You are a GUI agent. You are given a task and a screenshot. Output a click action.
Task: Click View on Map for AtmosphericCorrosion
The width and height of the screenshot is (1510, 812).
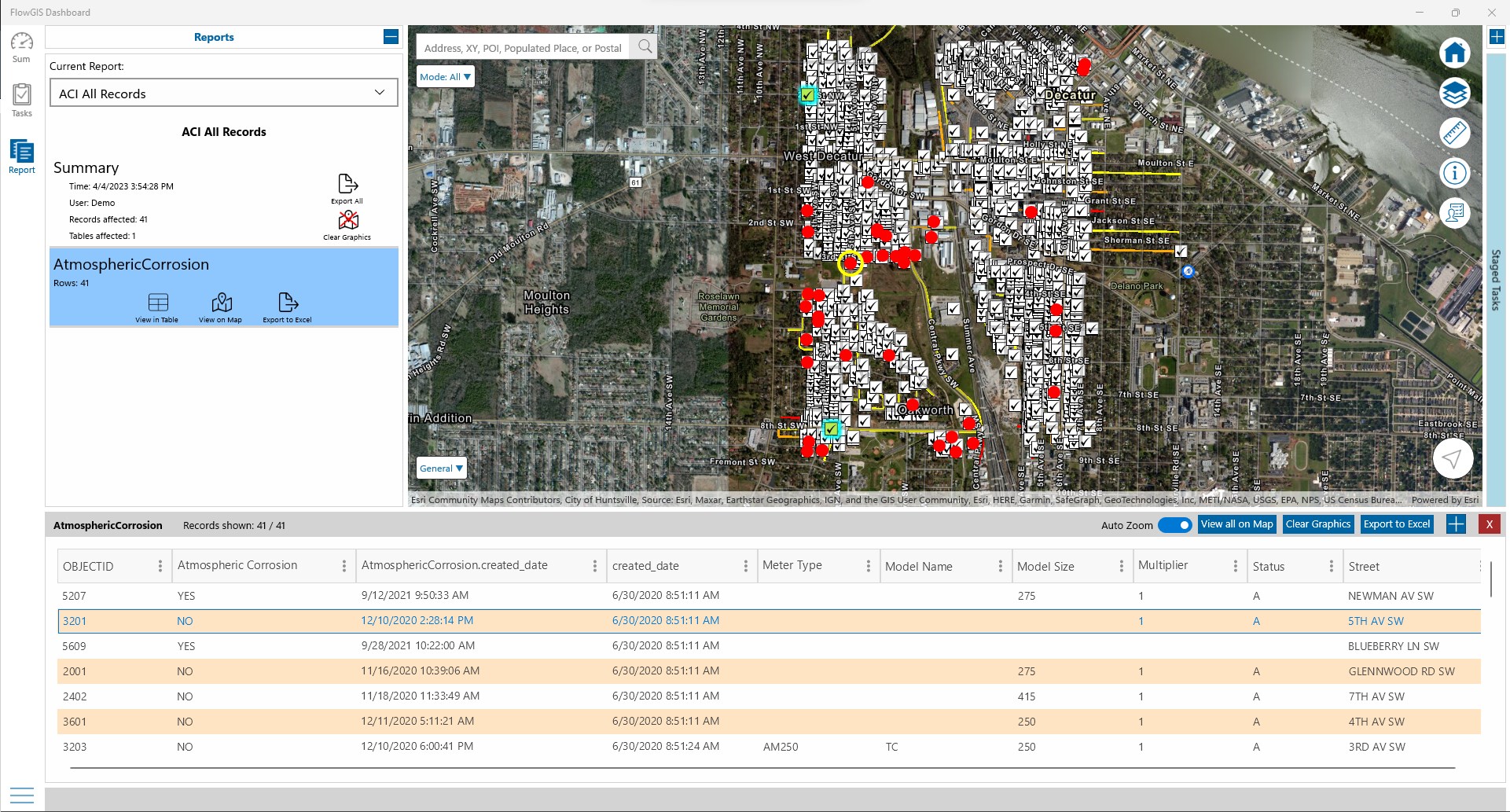click(221, 307)
